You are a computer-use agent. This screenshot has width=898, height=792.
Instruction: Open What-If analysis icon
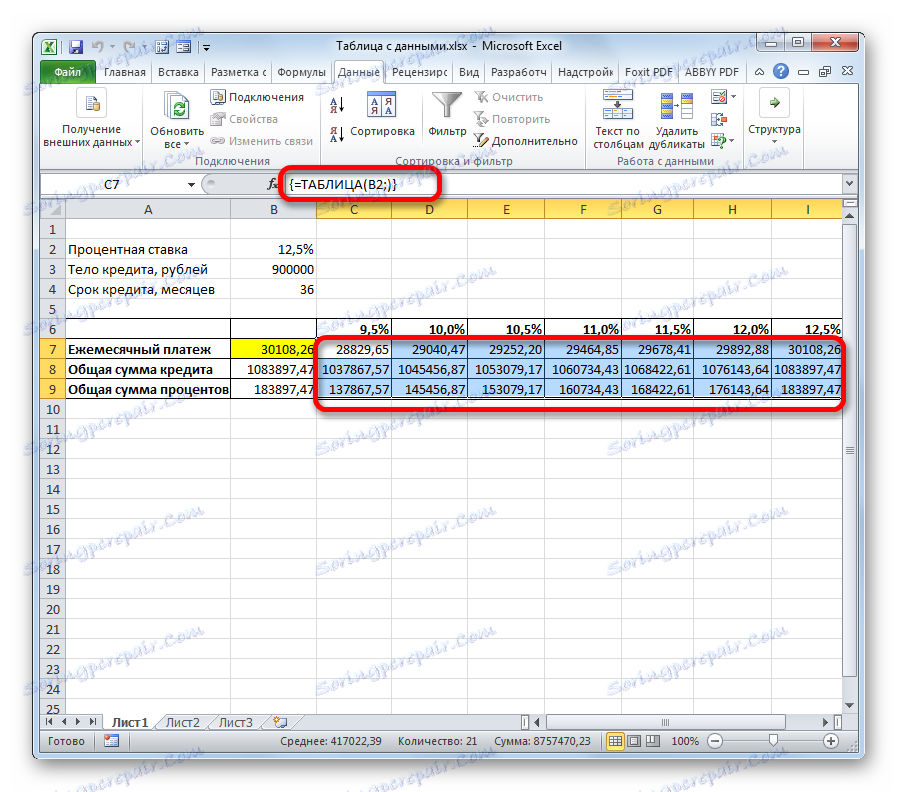click(x=718, y=140)
